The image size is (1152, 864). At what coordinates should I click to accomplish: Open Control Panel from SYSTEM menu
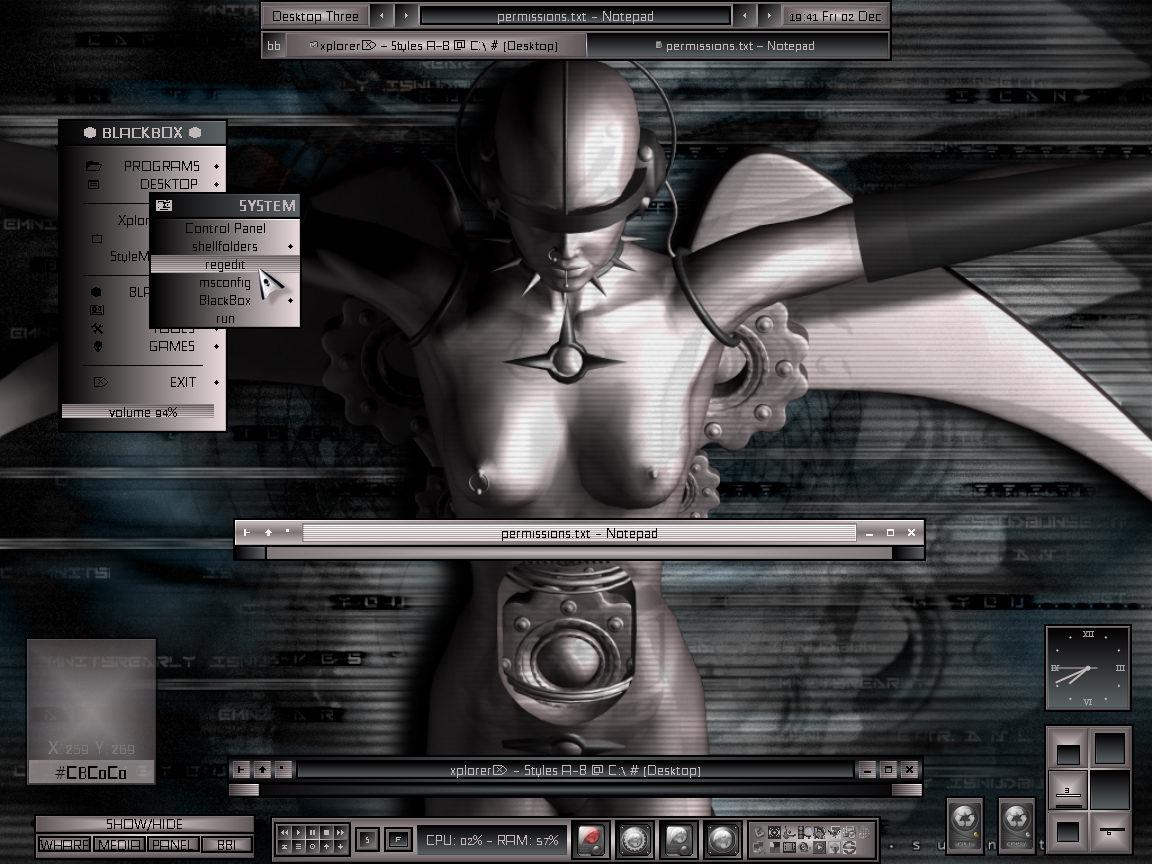pyautogui.click(x=225, y=228)
